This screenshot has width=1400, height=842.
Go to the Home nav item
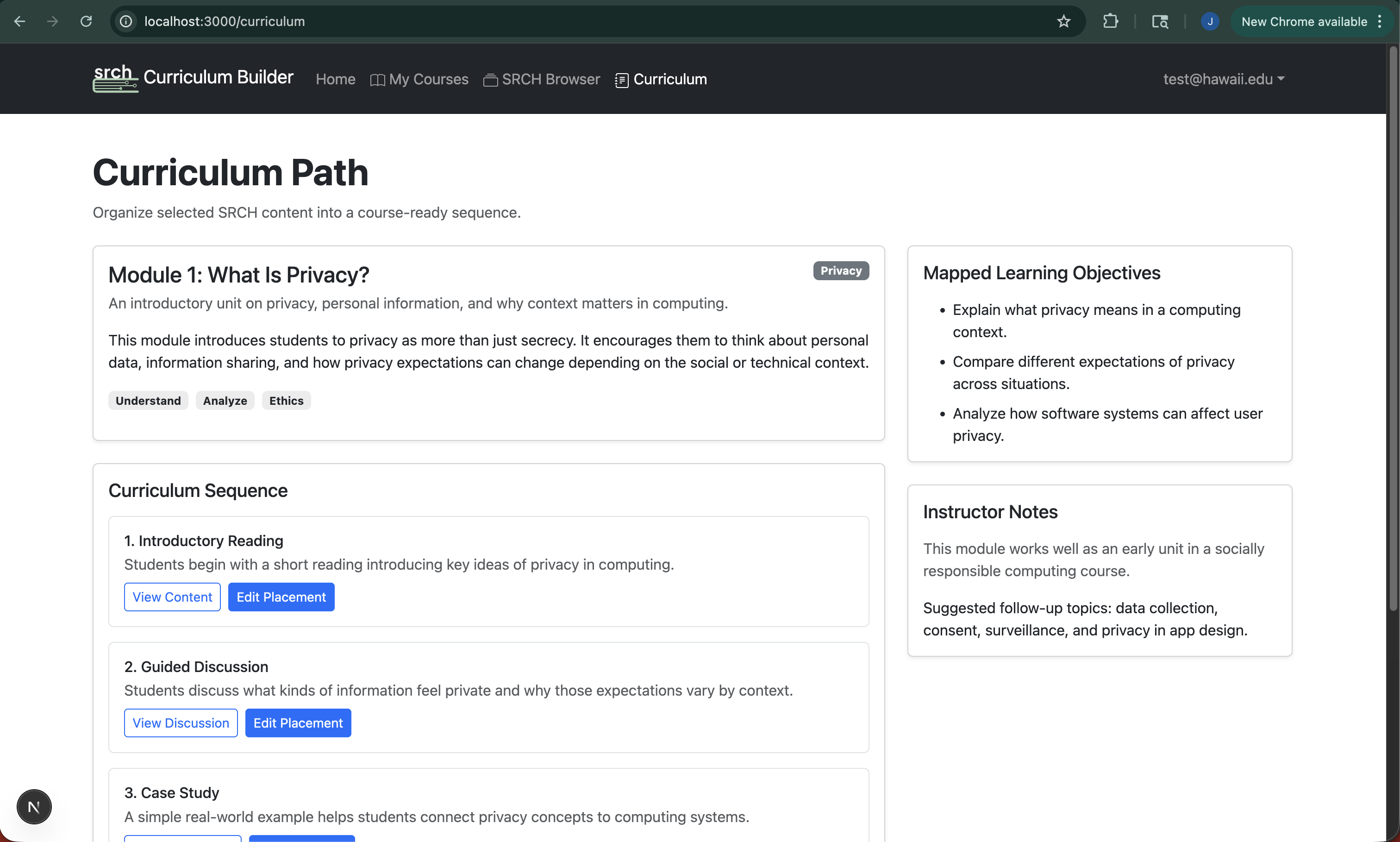point(335,79)
